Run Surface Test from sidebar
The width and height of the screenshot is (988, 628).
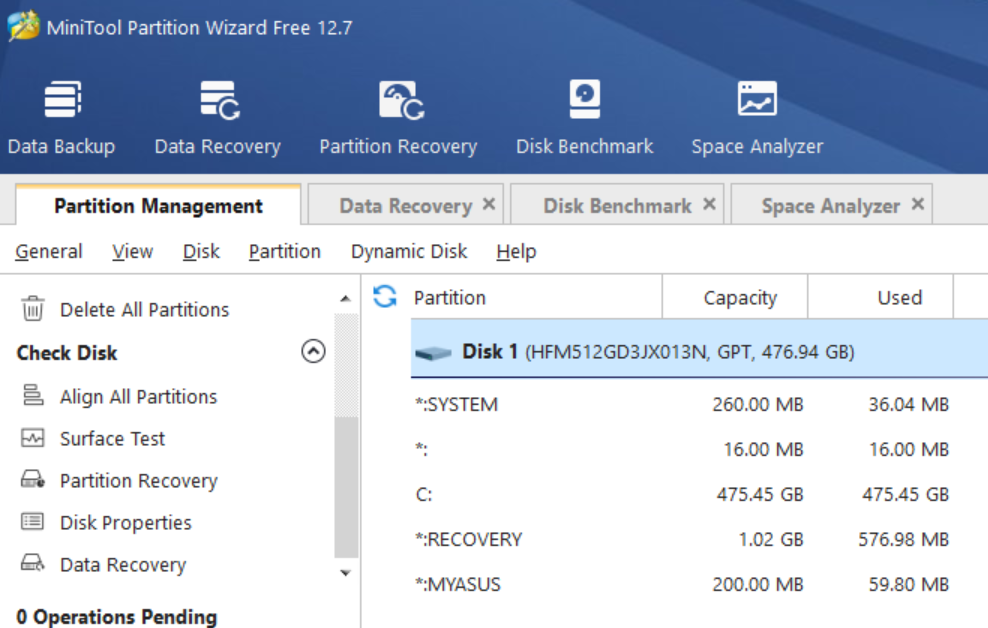[x=112, y=438]
